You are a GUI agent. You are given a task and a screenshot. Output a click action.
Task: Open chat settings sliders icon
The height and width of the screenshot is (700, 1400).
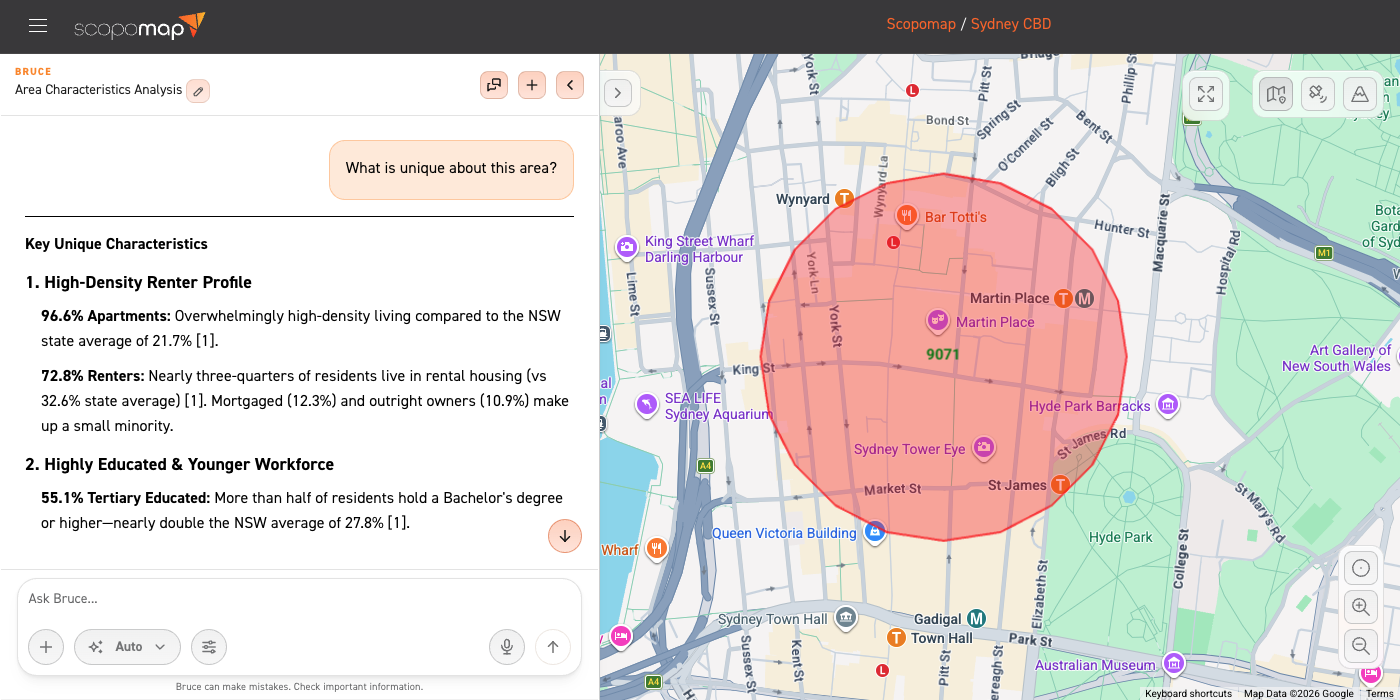[209, 647]
